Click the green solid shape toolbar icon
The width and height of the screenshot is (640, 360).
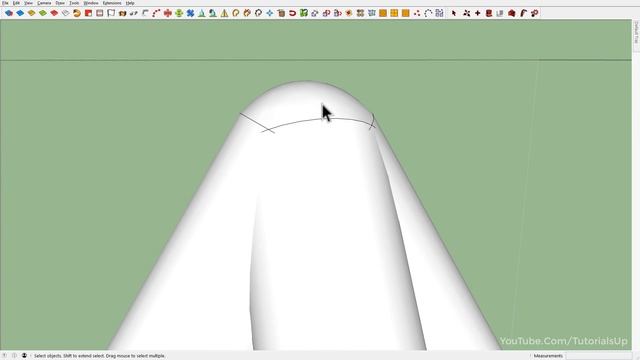click(43, 13)
